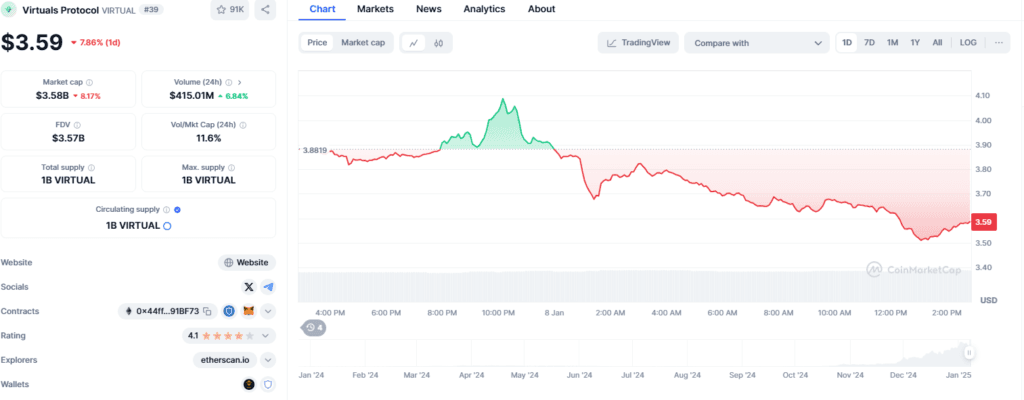Open Circulating supply info icon
The image size is (1024, 400).
point(167,210)
